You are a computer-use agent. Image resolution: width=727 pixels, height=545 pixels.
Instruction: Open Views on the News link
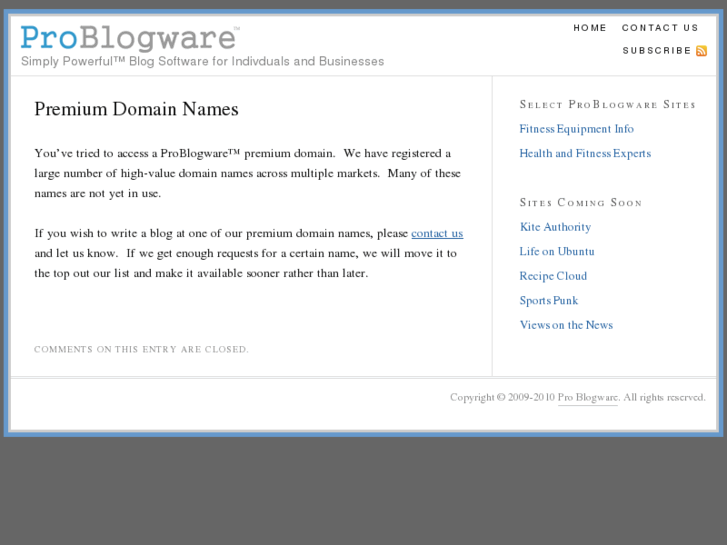(x=566, y=325)
